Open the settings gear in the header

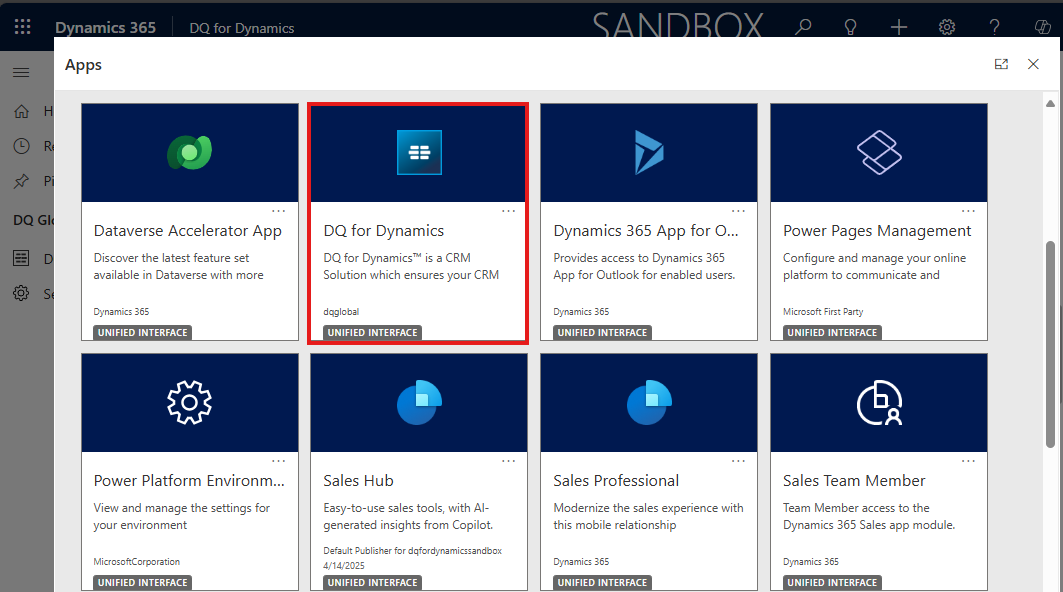coord(947,27)
